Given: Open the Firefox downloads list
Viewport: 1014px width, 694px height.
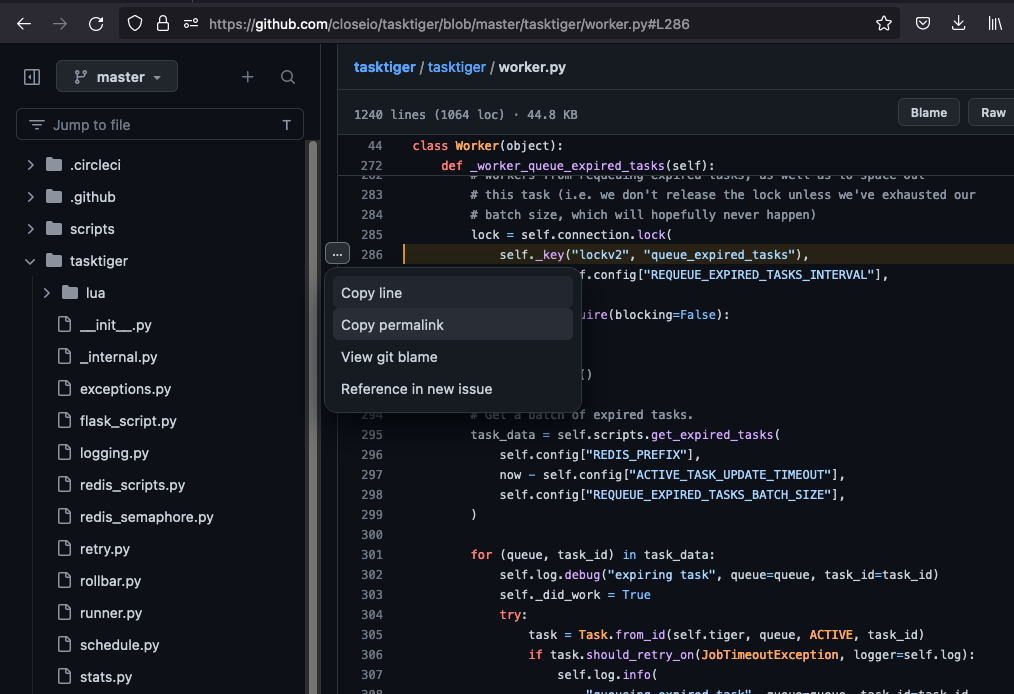Looking at the screenshot, I should click(x=958, y=24).
